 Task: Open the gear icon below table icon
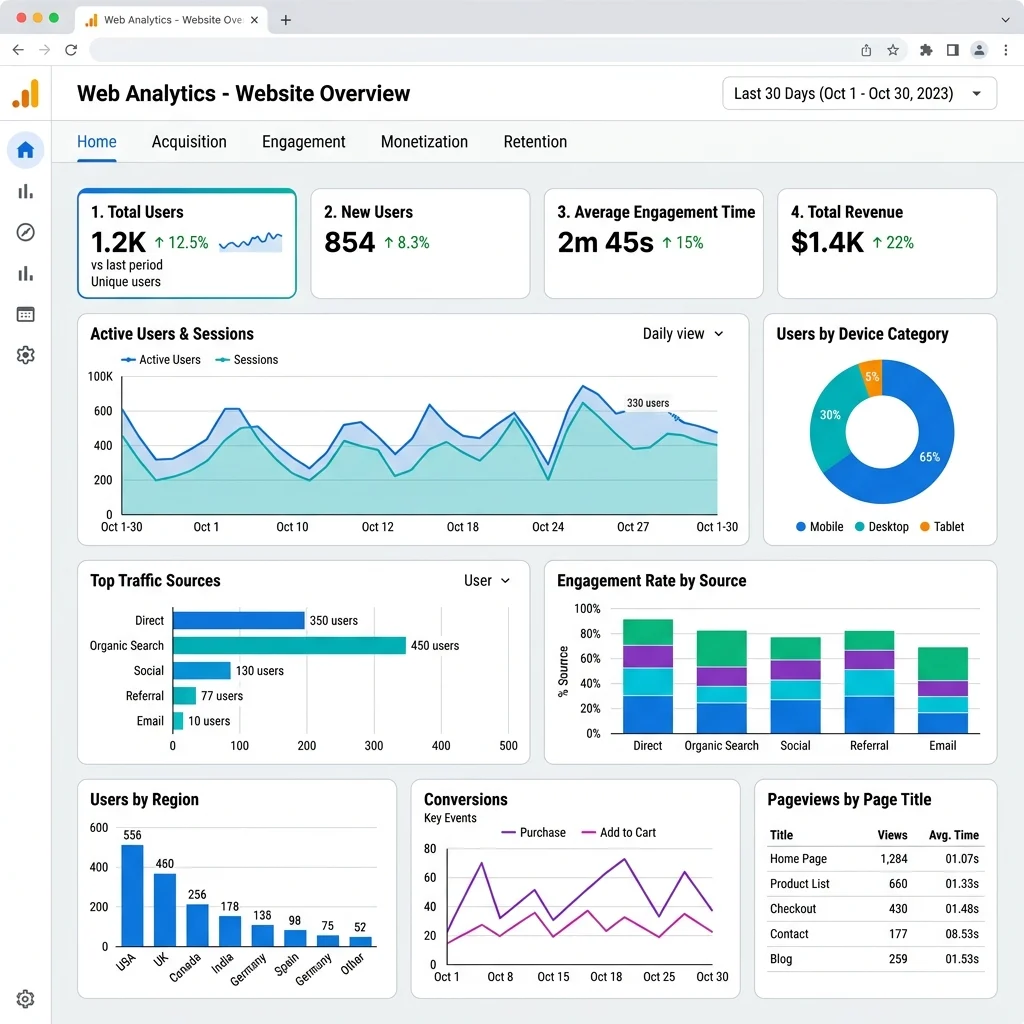pos(25,355)
